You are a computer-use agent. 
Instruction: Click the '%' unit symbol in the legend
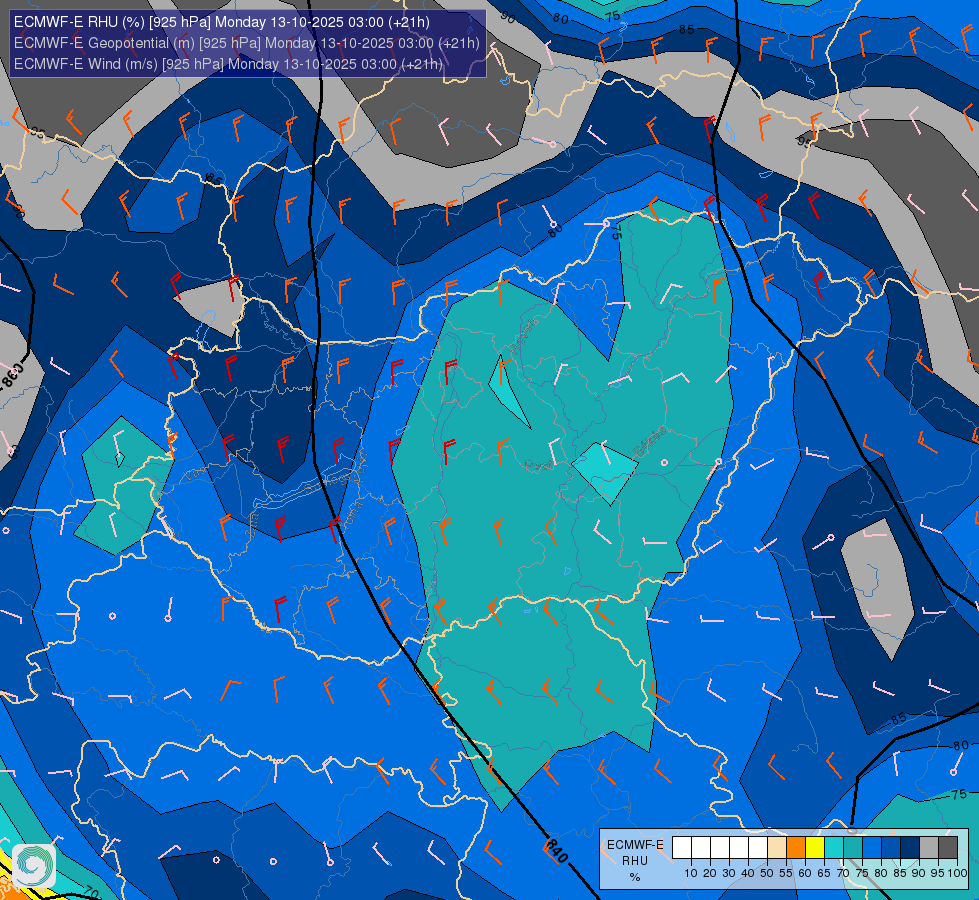[635, 877]
